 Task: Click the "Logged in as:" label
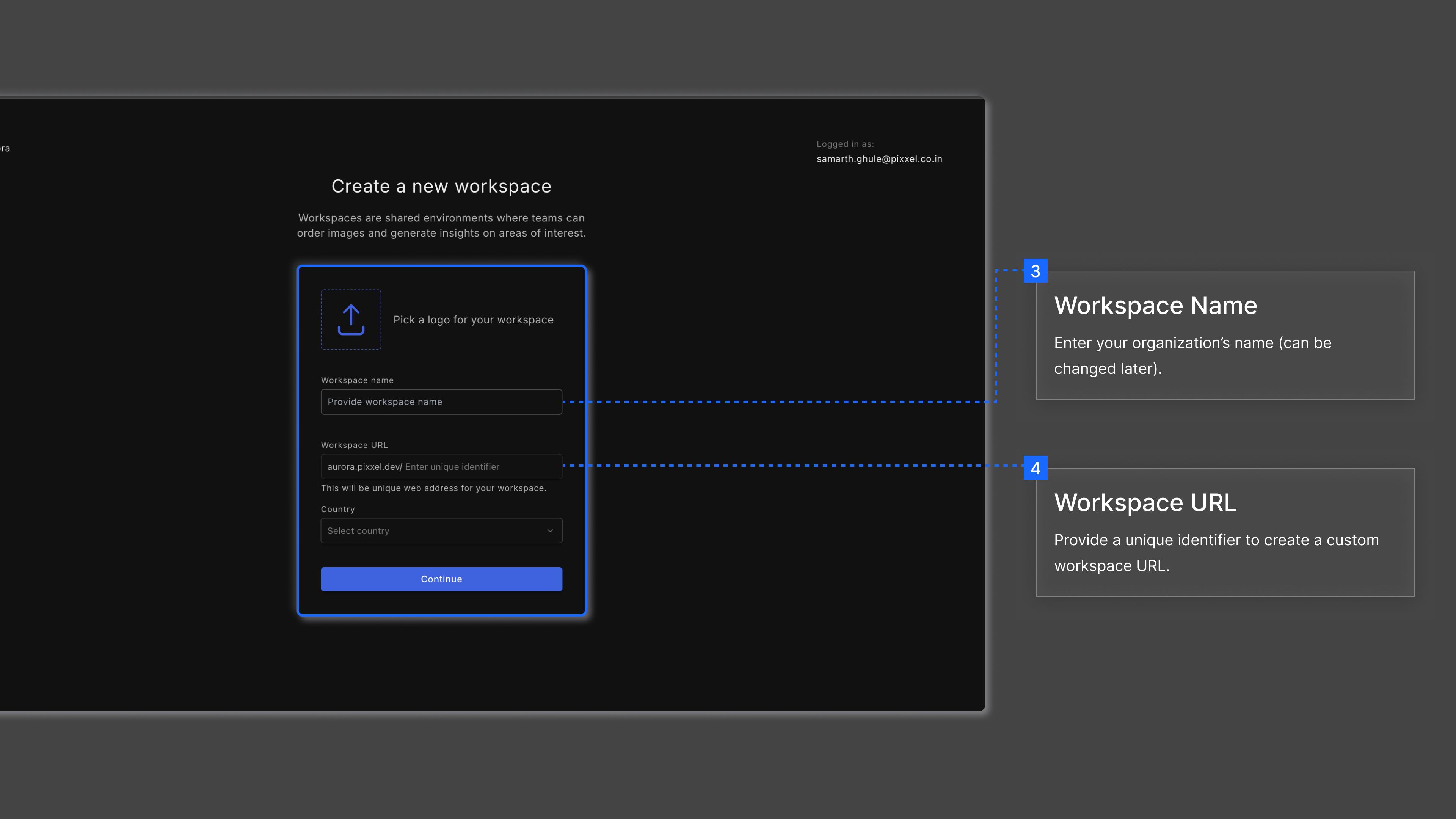pyautogui.click(x=845, y=144)
